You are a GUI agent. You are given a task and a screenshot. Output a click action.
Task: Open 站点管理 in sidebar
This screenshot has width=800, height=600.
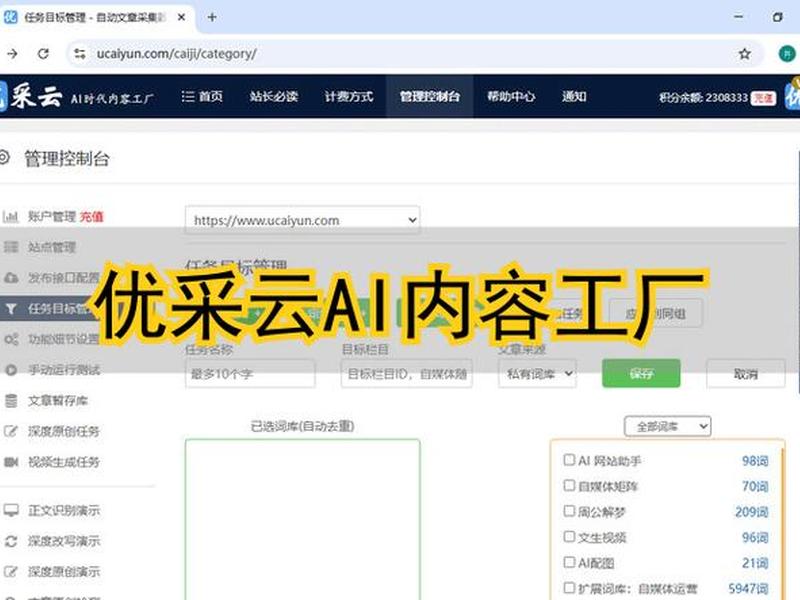click(x=52, y=247)
